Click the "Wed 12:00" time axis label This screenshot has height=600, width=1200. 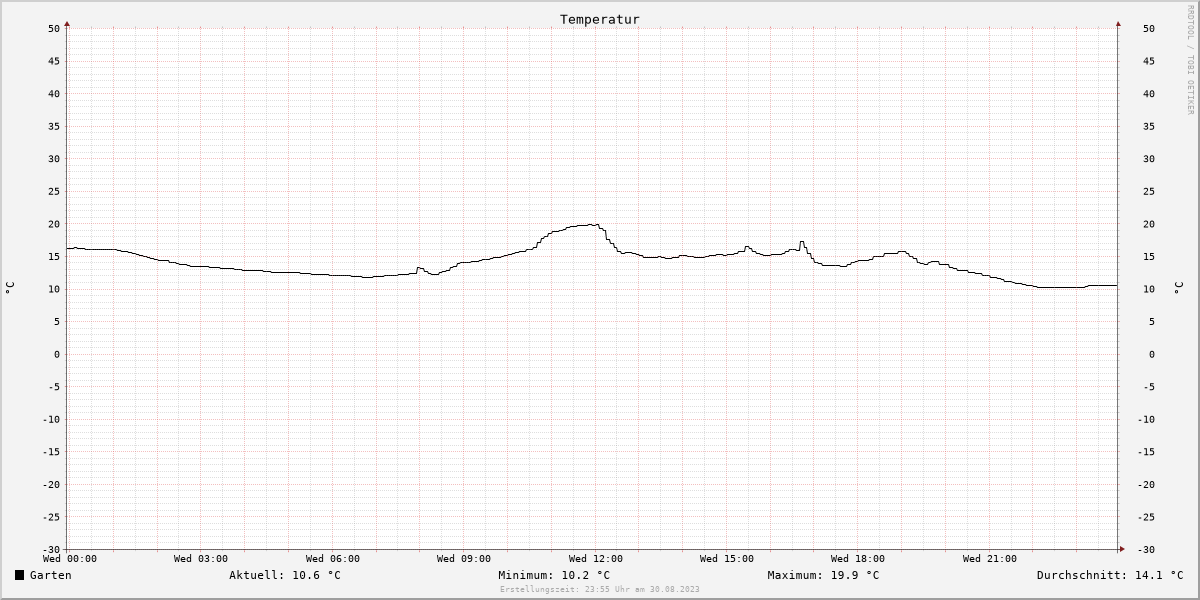596,559
